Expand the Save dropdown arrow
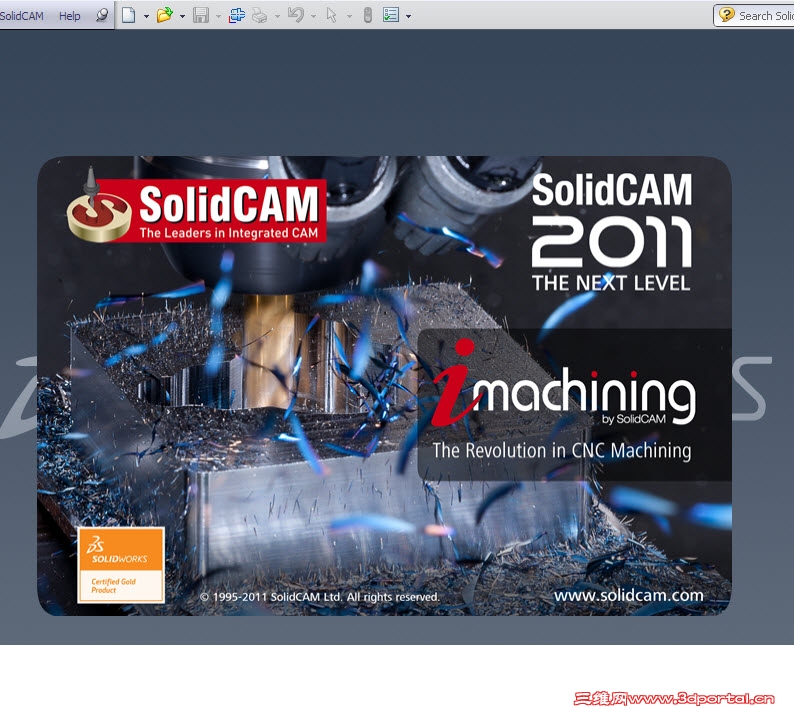Screen dimensions: 794x712 click(218, 16)
